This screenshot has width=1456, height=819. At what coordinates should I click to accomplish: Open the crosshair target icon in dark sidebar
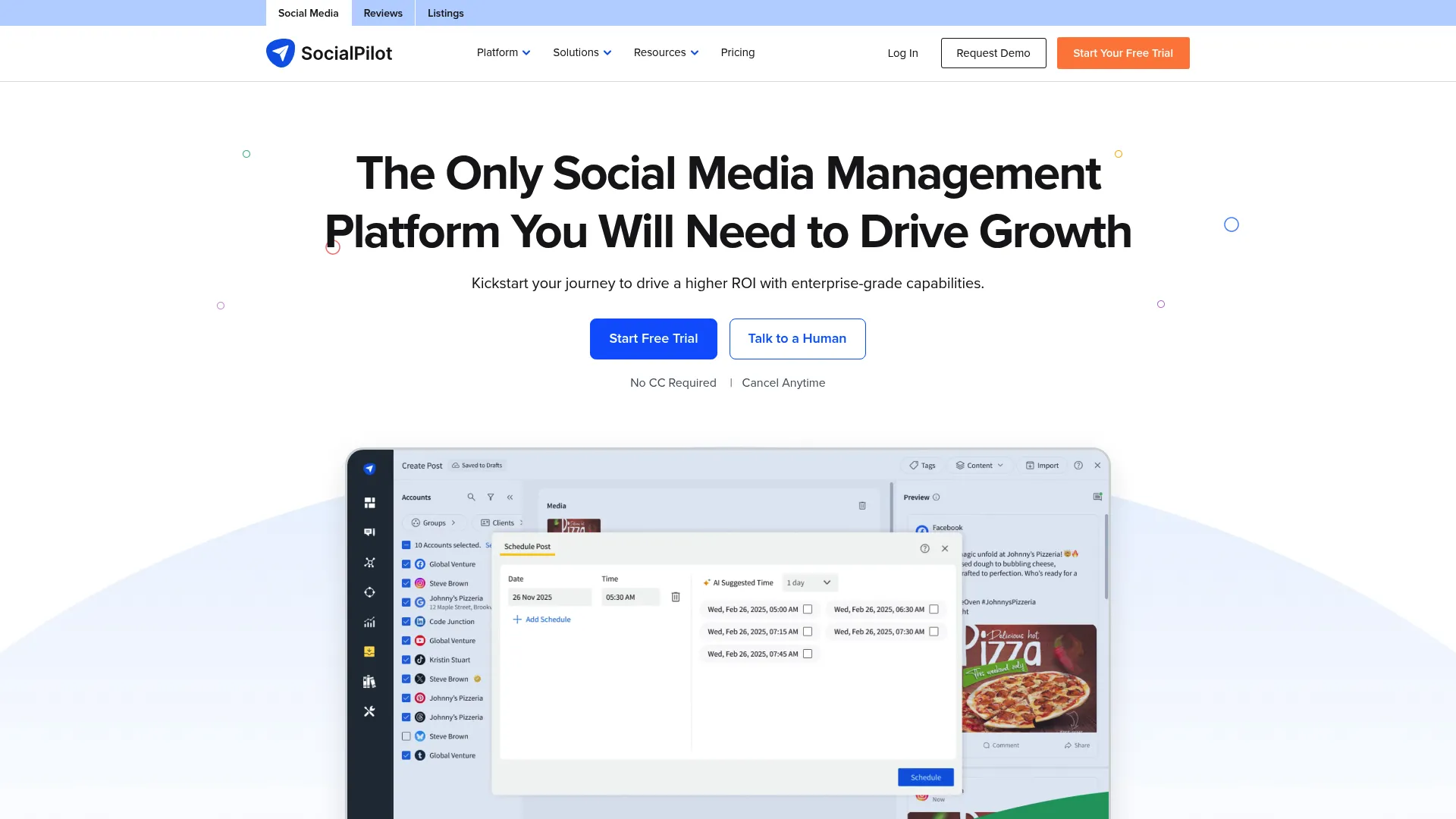[x=369, y=592]
